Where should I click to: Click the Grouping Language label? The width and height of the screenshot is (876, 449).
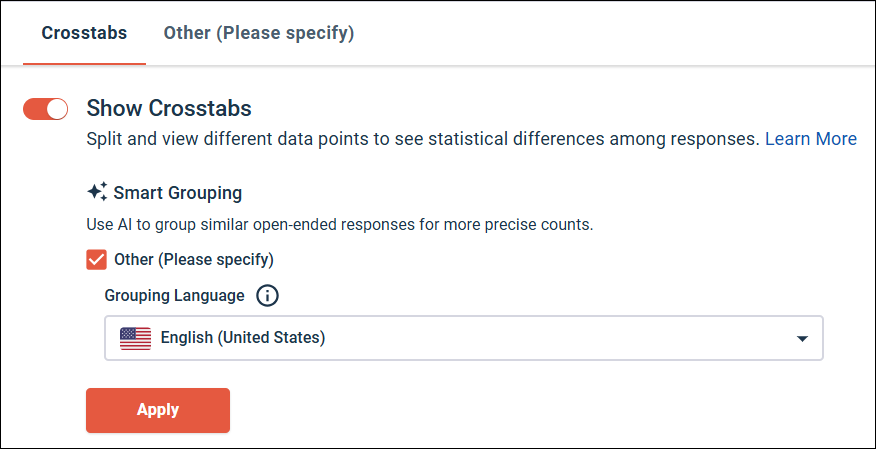click(x=174, y=296)
